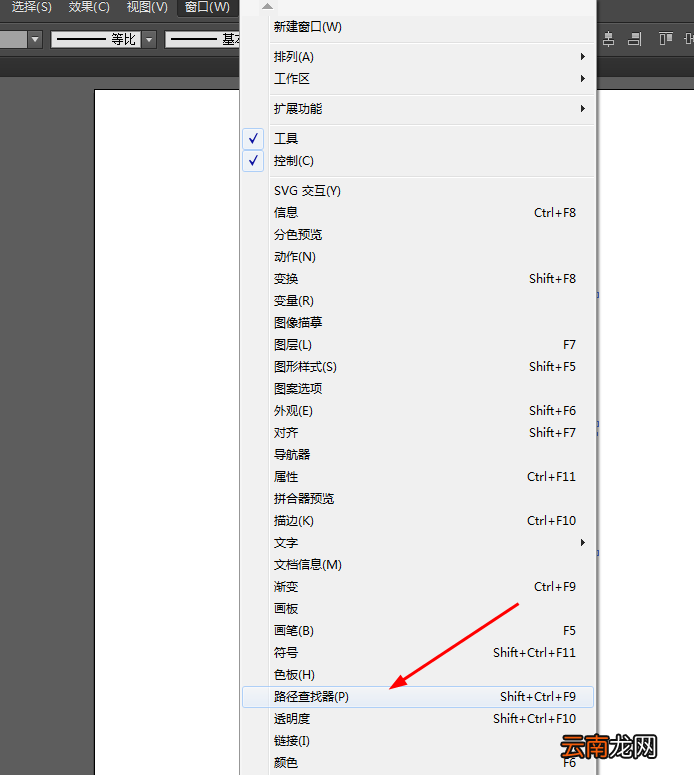Open the gray stroke weight dropdown arrow

[35, 40]
